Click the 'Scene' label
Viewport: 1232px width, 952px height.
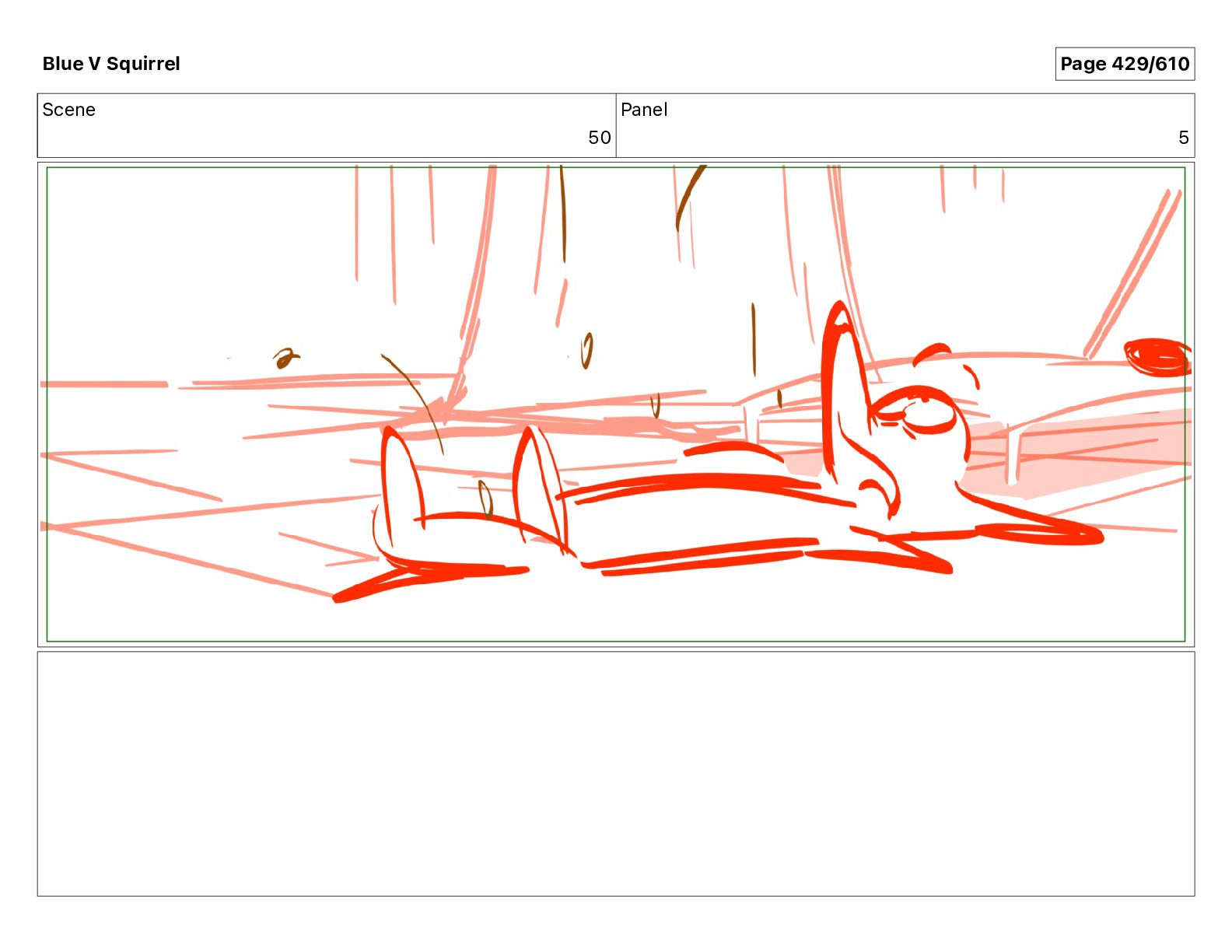(69, 110)
